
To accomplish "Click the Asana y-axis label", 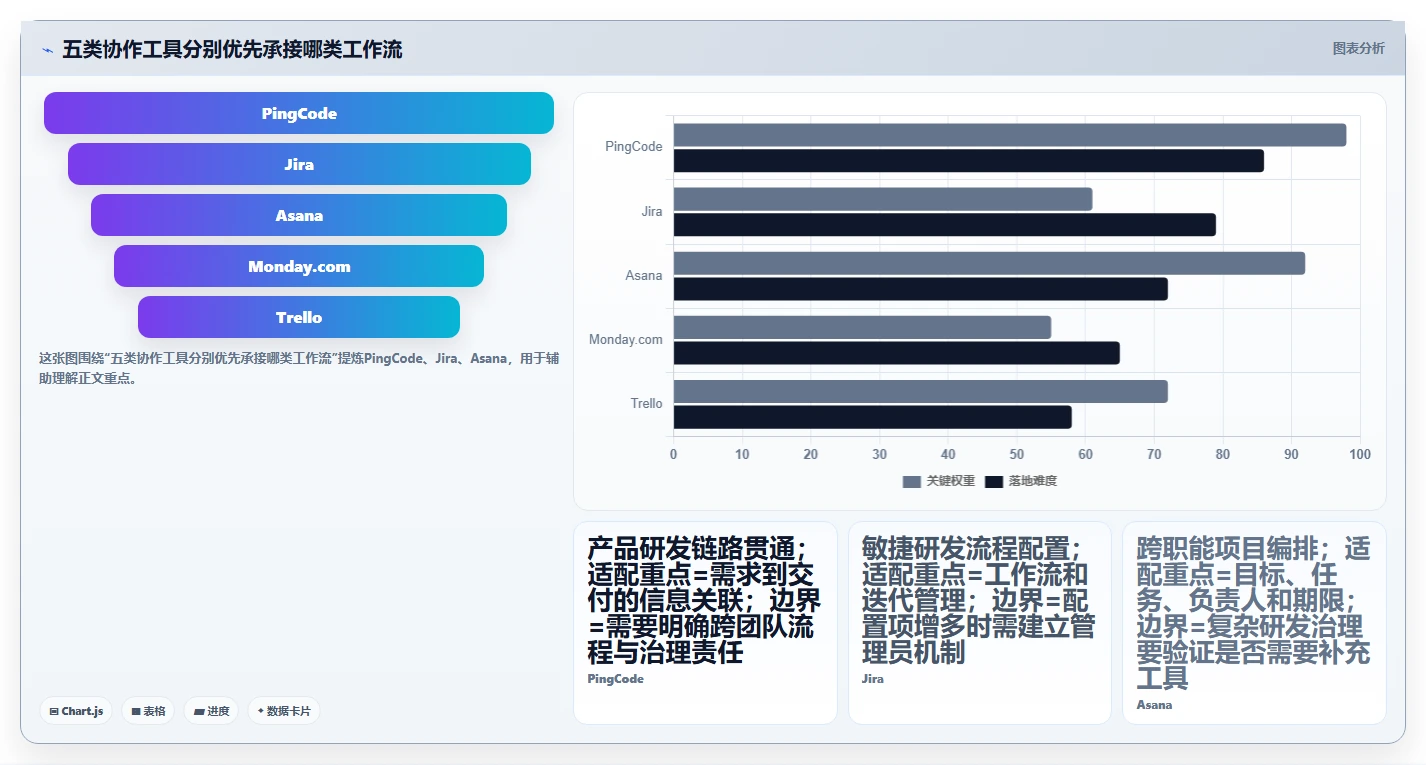I will tap(644, 275).
